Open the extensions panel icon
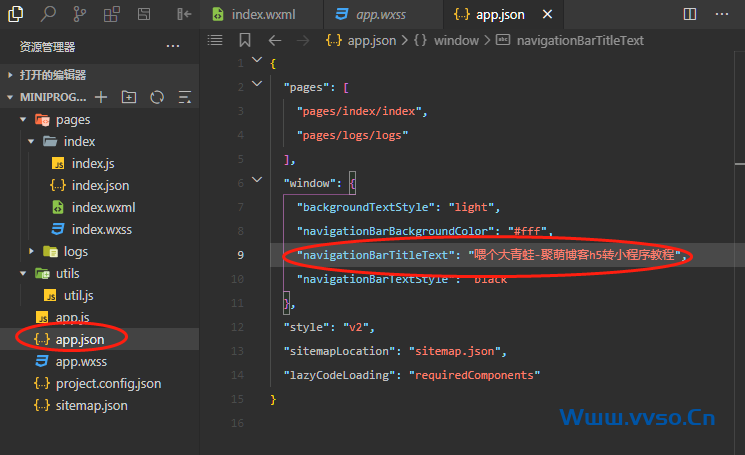The width and height of the screenshot is (745, 455). tap(112, 14)
